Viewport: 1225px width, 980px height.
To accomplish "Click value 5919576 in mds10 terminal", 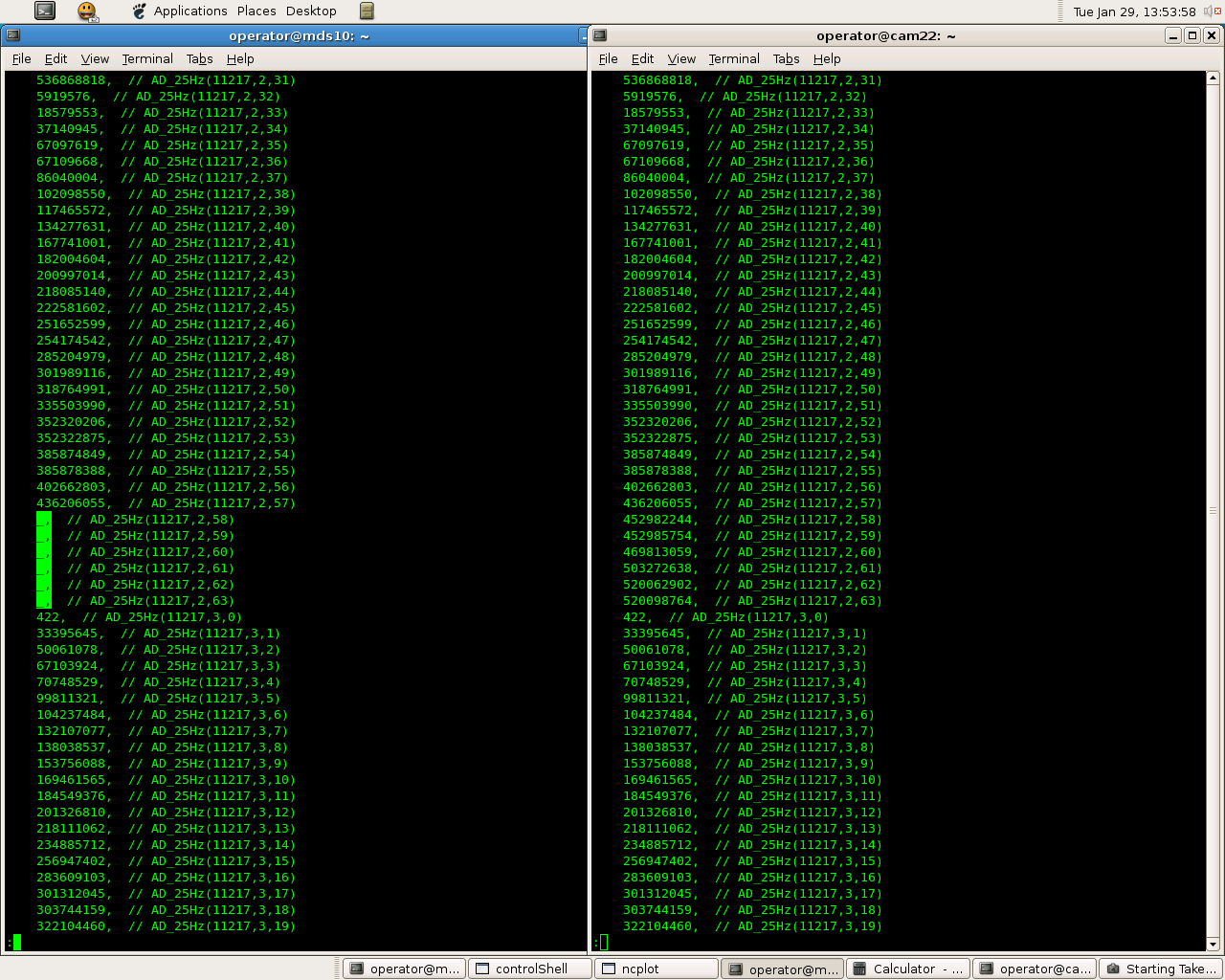I will click(63, 97).
